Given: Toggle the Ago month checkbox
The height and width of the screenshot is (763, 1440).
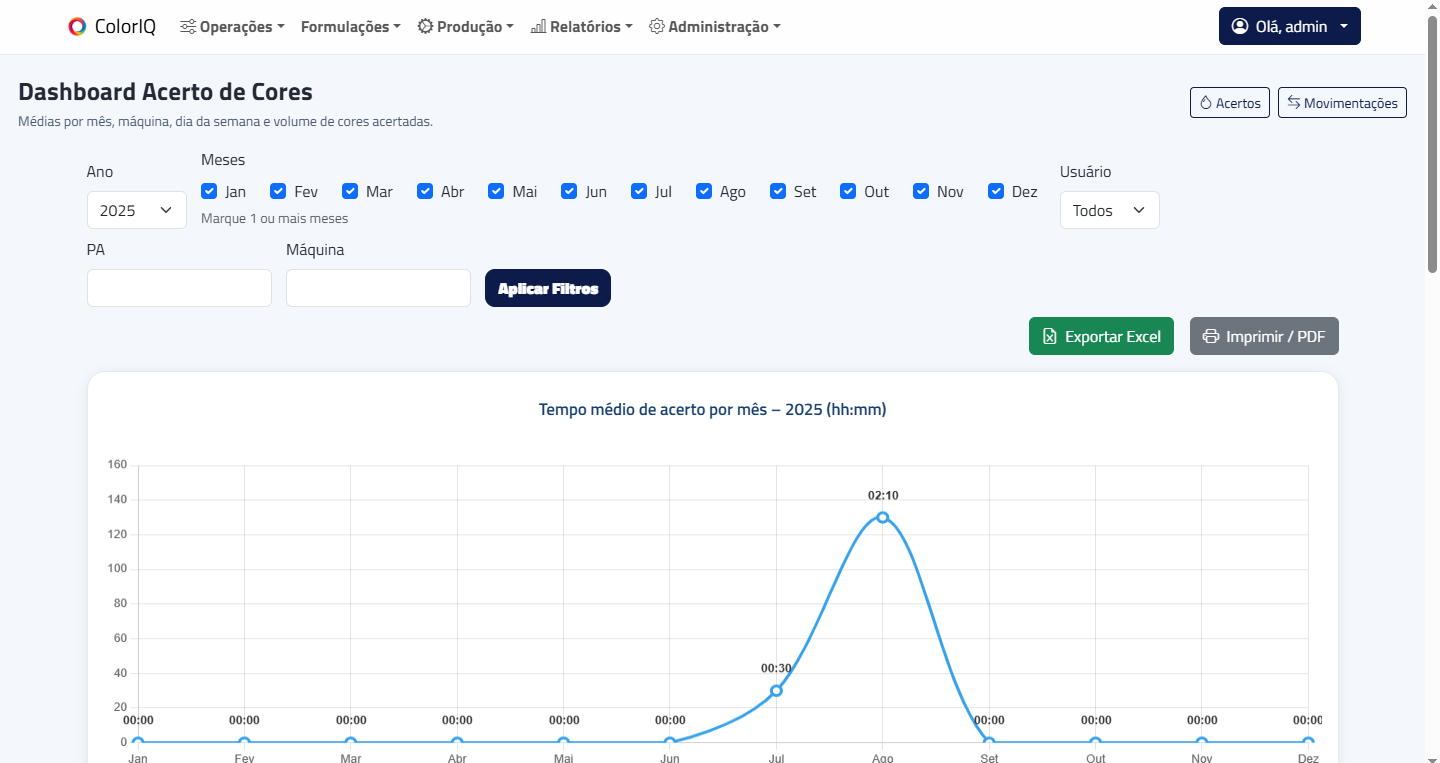Looking at the screenshot, I should pyautogui.click(x=704, y=191).
